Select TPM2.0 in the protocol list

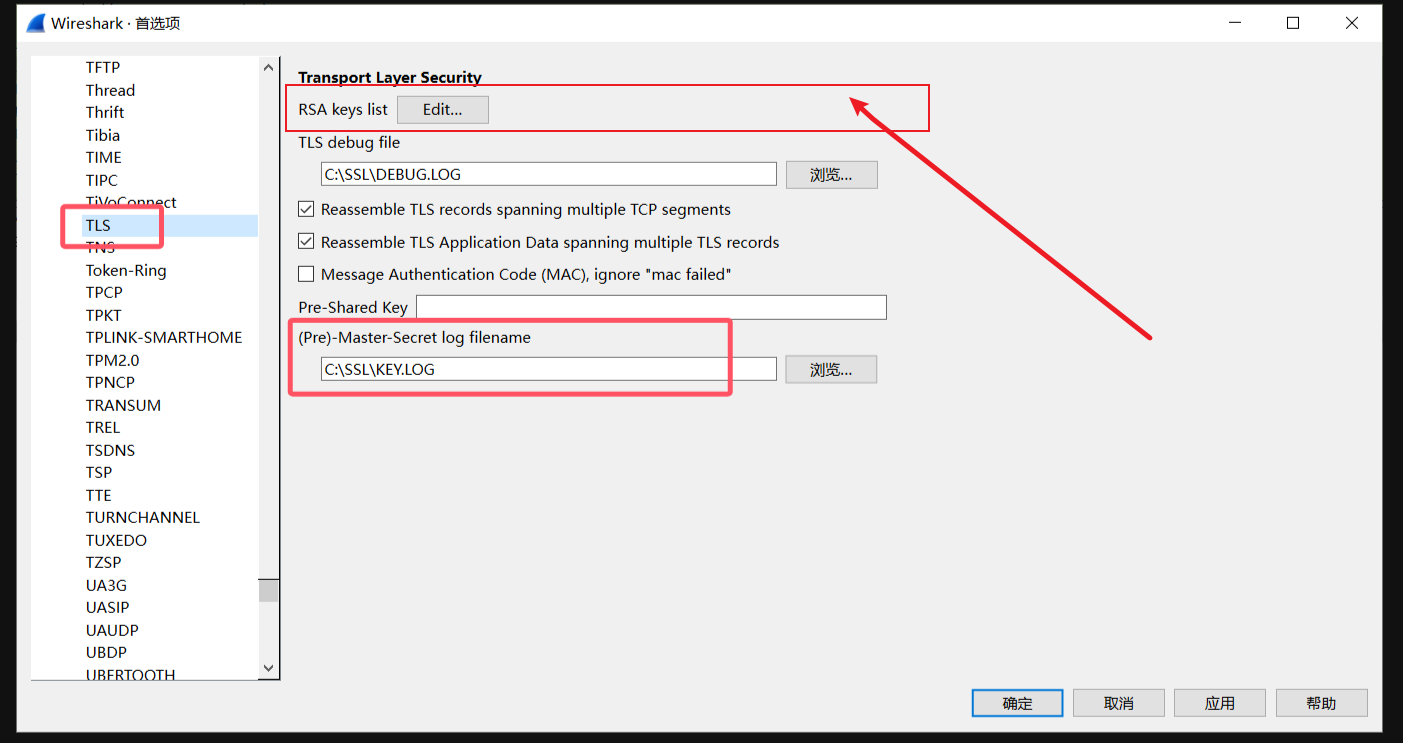click(113, 361)
